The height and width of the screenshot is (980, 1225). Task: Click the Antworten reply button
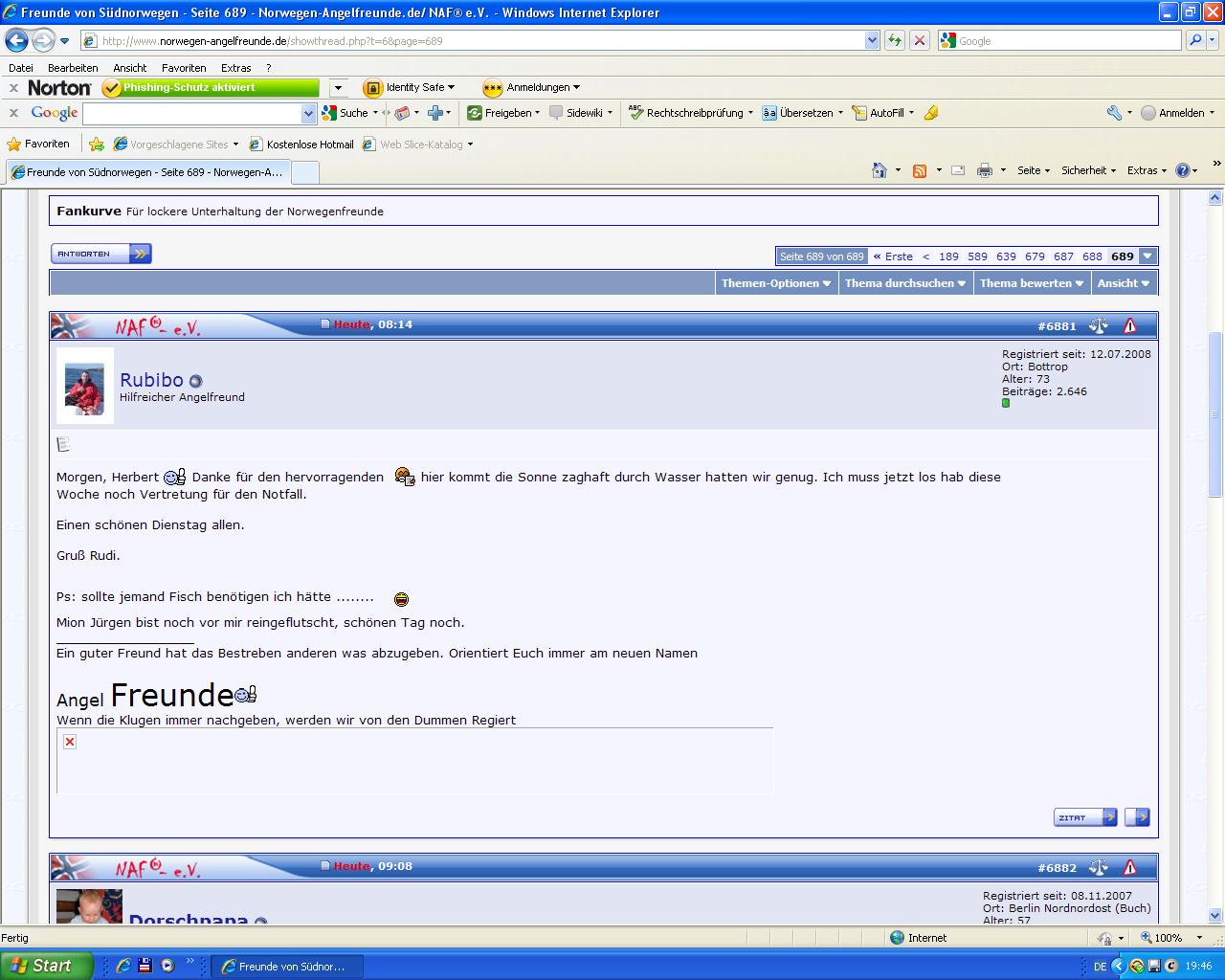pos(100,254)
